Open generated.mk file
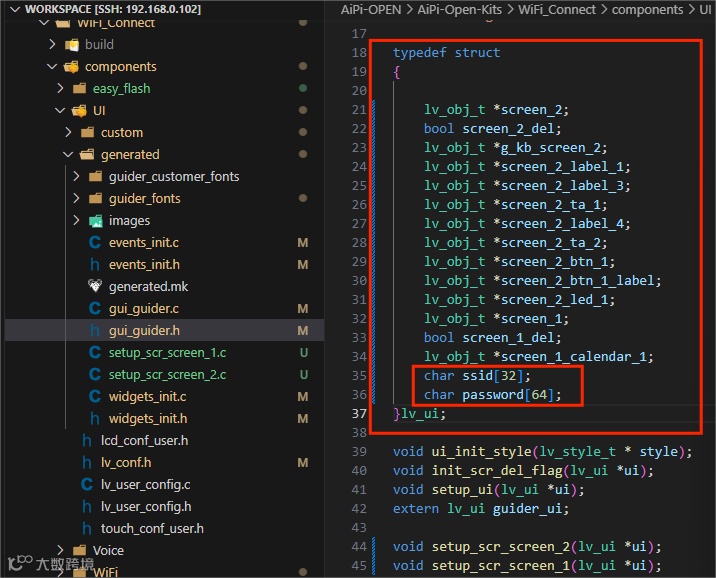This screenshot has width=716, height=578. [x=148, y=286]
